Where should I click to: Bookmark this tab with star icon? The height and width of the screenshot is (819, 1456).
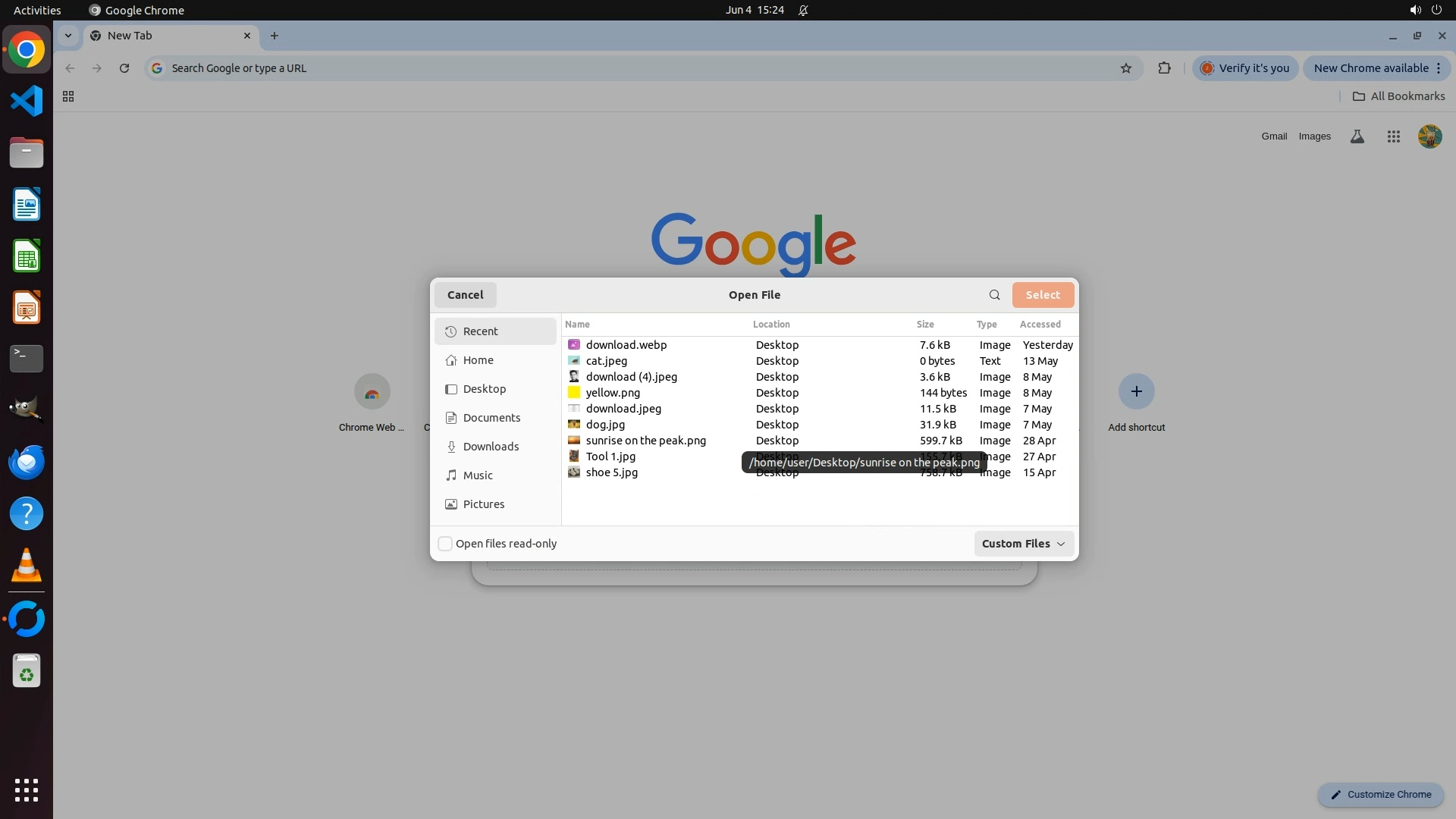[x=1125, y=68]
